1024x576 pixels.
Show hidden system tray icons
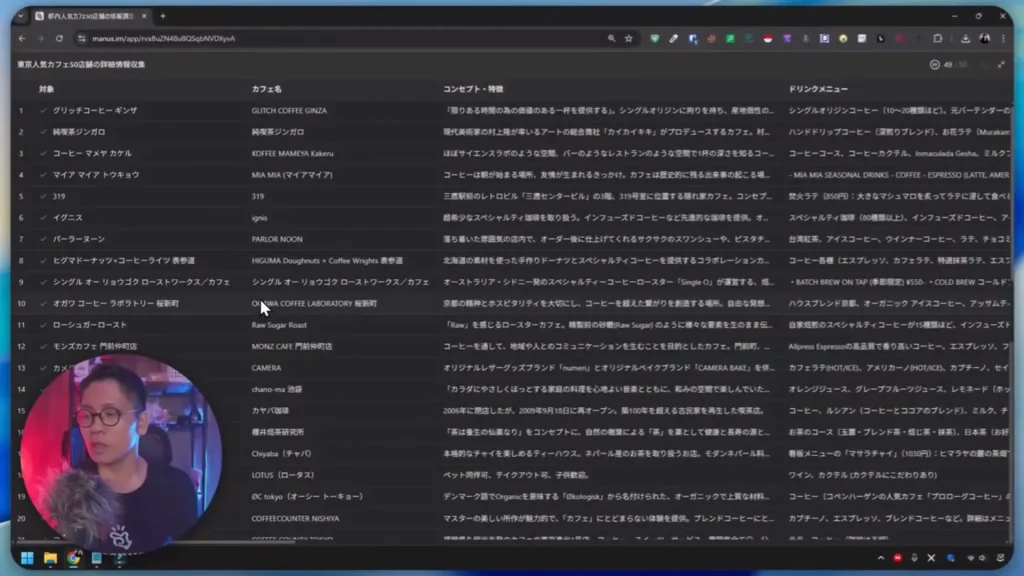[x=880, y=558]
